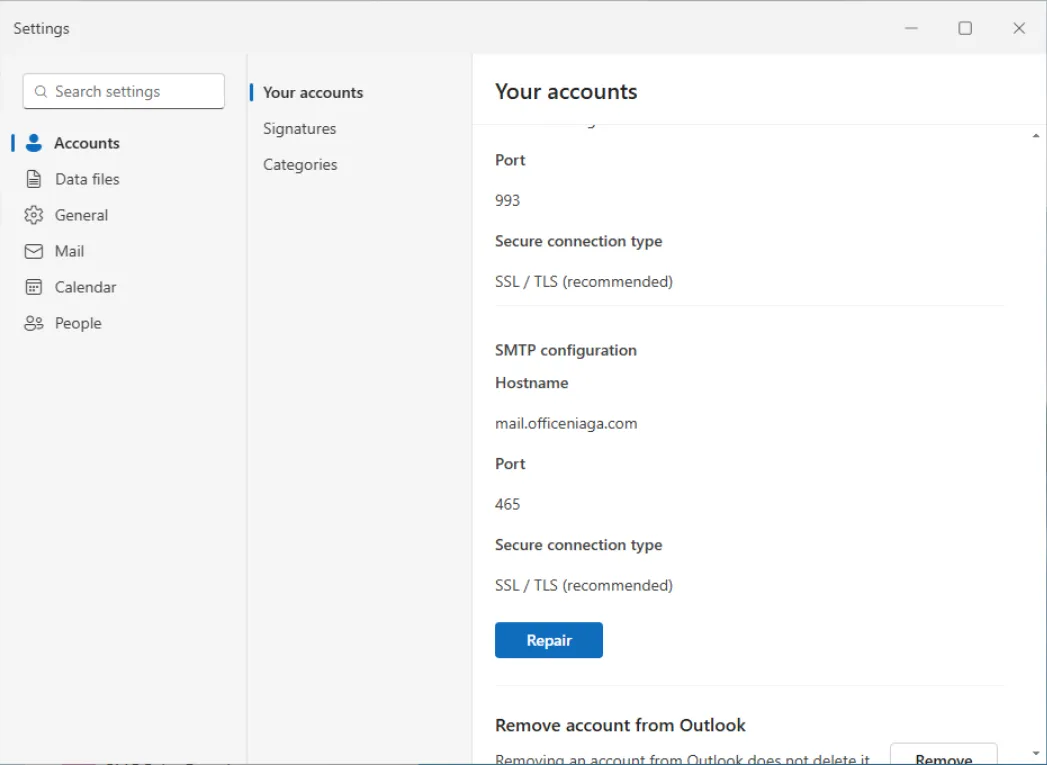Viewport: 1047px width, 765px height.
Task: Click the Remove account button
Action: pos(944,754)
